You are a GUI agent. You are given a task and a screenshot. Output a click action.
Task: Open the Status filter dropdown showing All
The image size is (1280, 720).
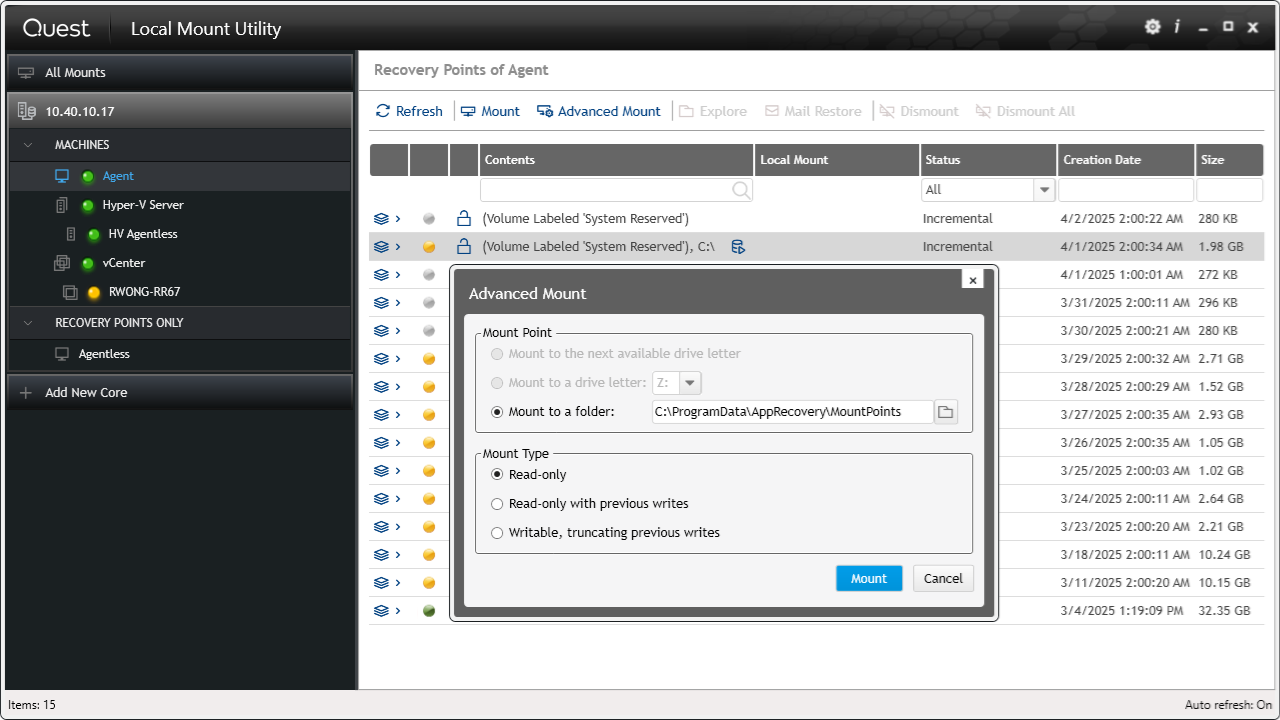1045,190
